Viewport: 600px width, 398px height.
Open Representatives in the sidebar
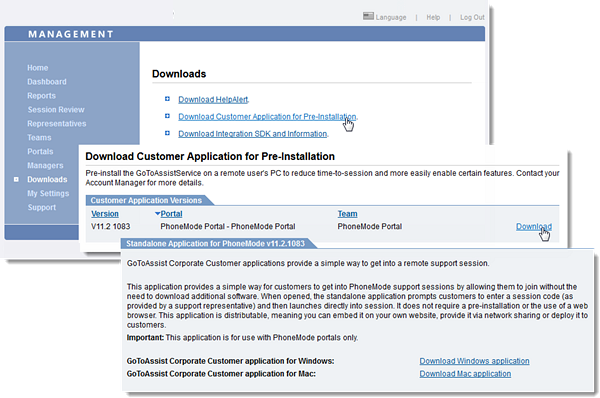coord(57,124)
